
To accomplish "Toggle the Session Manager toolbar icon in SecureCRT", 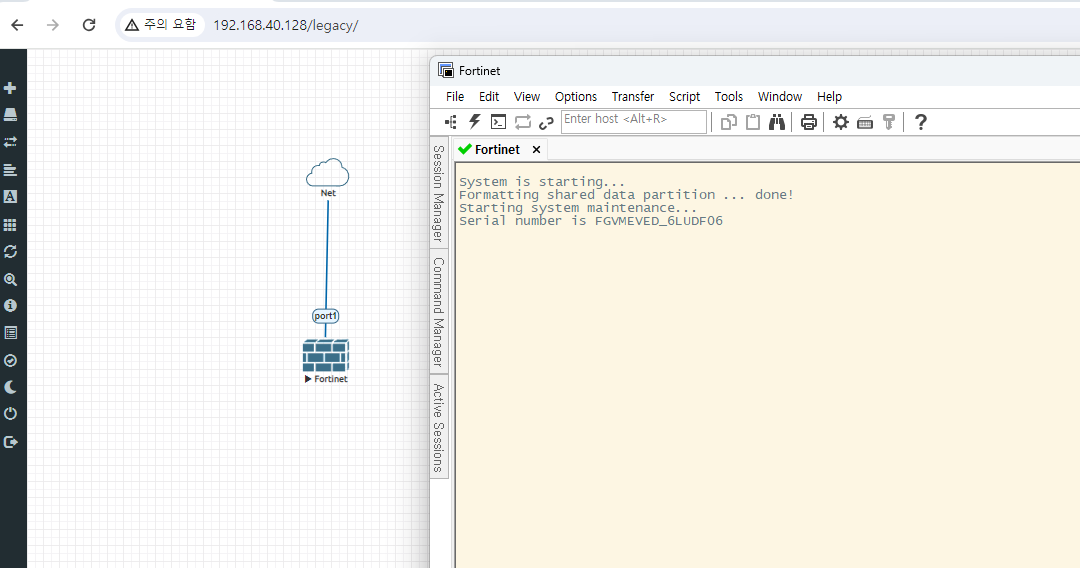I will pyautogui.click(x=450, y=123).
